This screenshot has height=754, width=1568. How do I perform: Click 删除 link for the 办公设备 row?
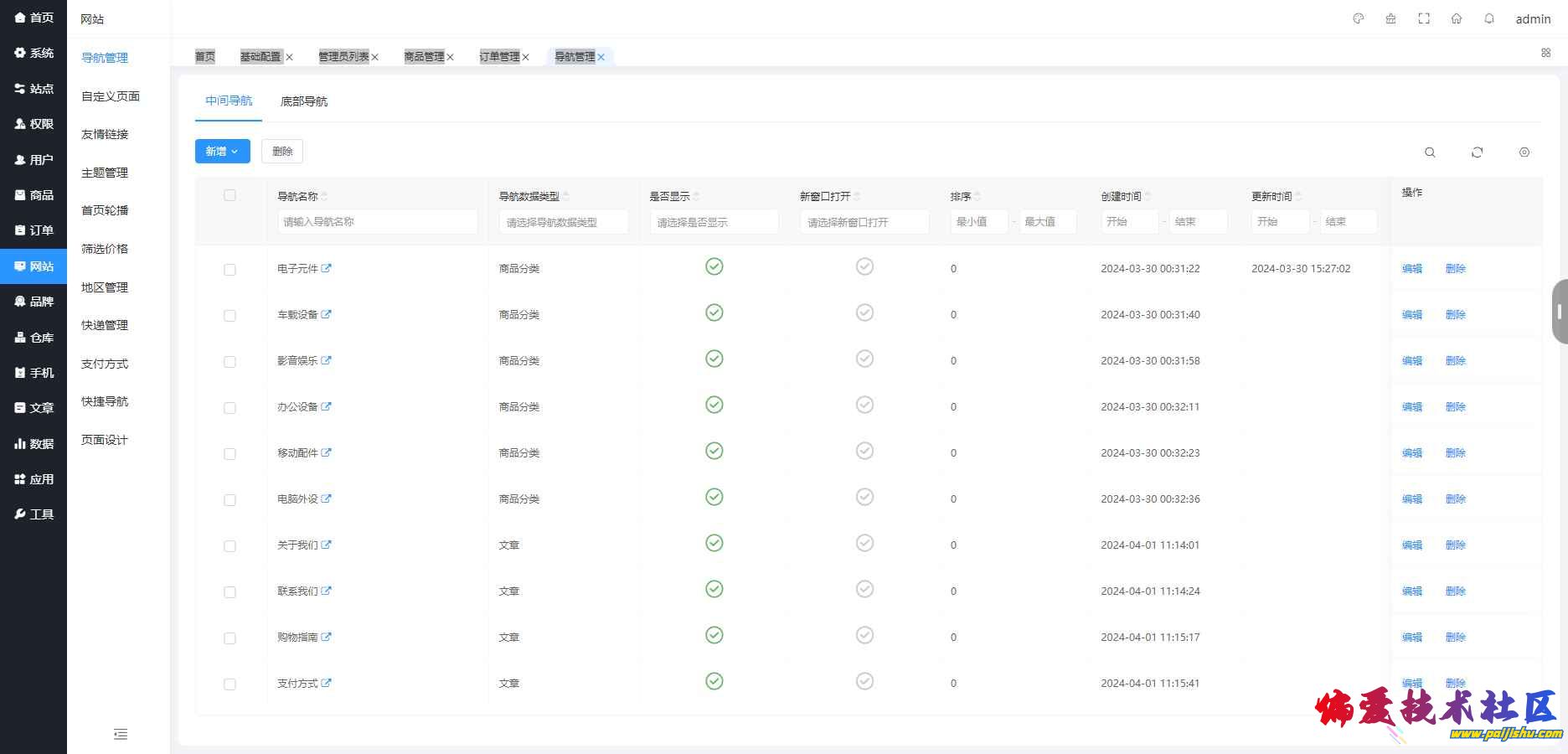tap(1456, 407)
